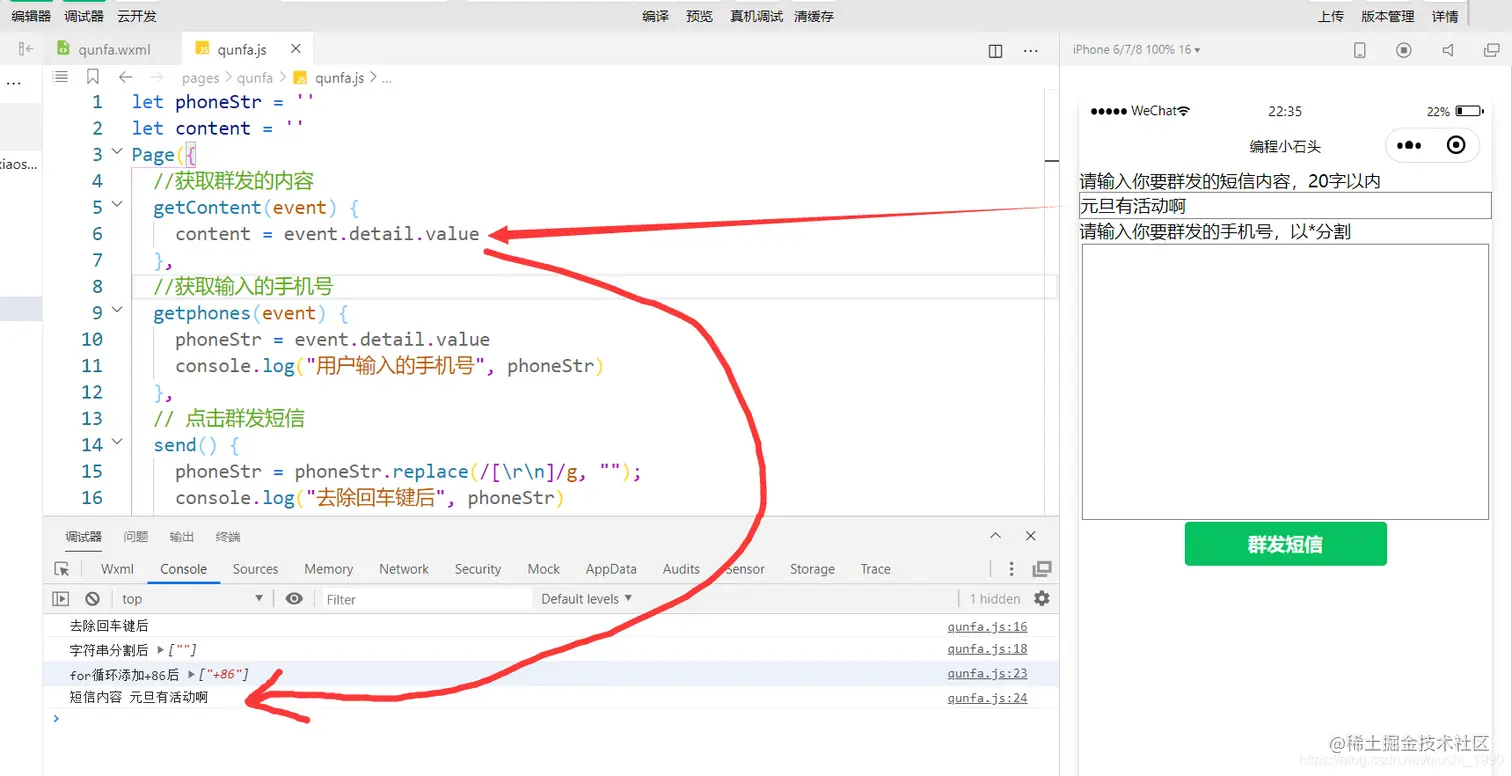Fold getphones function at line 9
Screen dimensions: 1512x776
click(117, 311)
